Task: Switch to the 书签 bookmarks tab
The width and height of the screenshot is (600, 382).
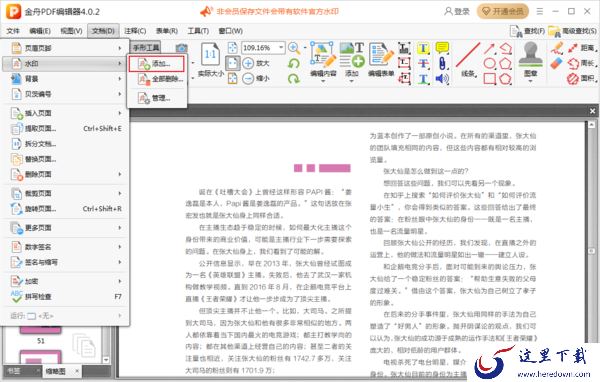Action: point(22,371)
